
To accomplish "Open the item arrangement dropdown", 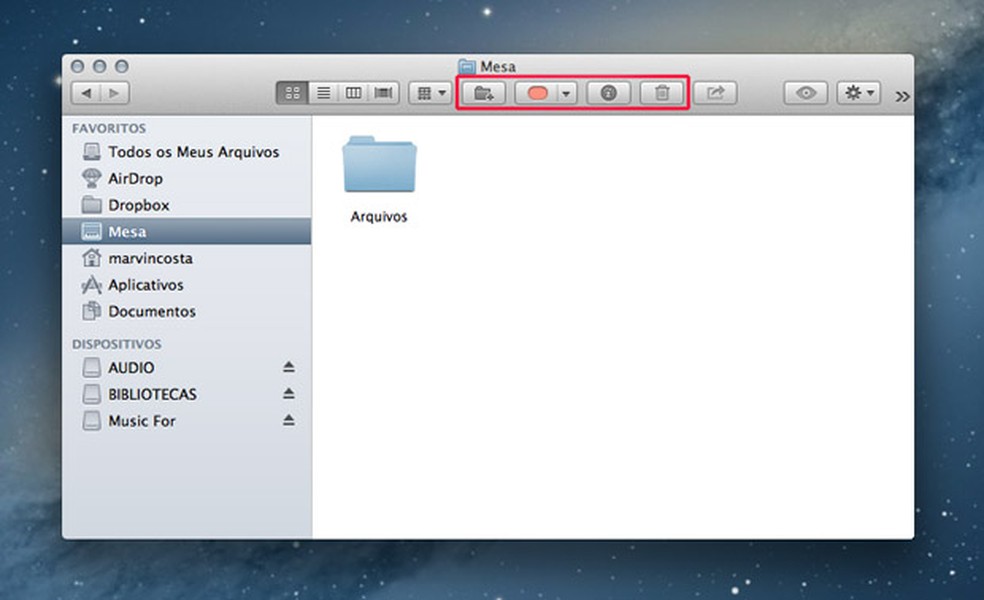I will 430,94.
